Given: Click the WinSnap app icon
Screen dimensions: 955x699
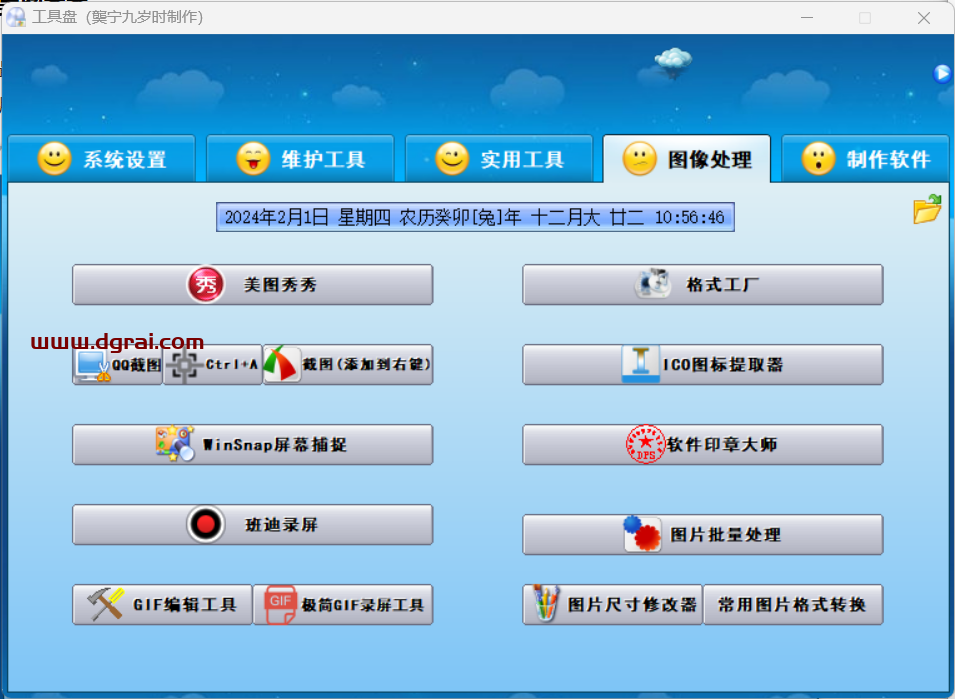Looking at the screenshot, I should click(175, 443).
